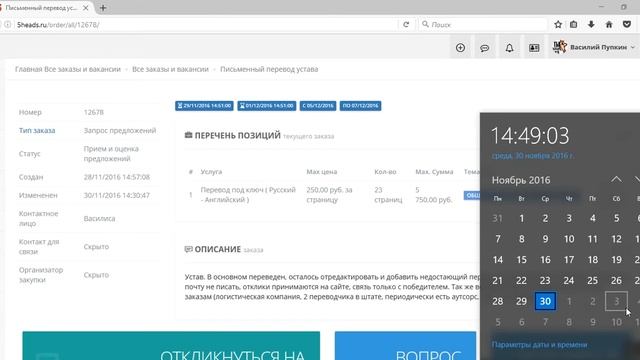640x360 pixels.
Task: Click the Max цена column header
Action: click(322, 172)
